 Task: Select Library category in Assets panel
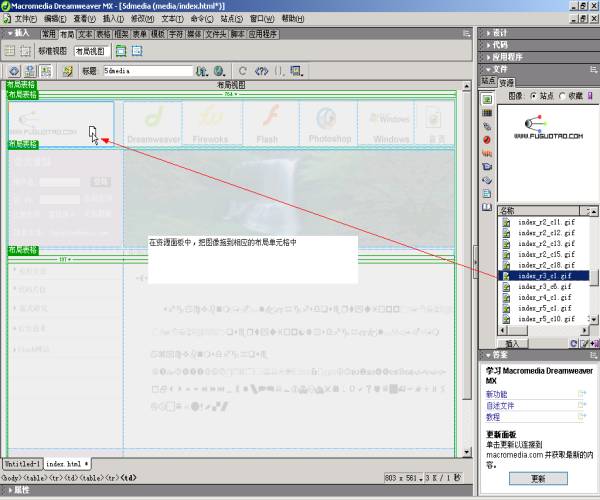pyautogui.click(x=487, y=207)
